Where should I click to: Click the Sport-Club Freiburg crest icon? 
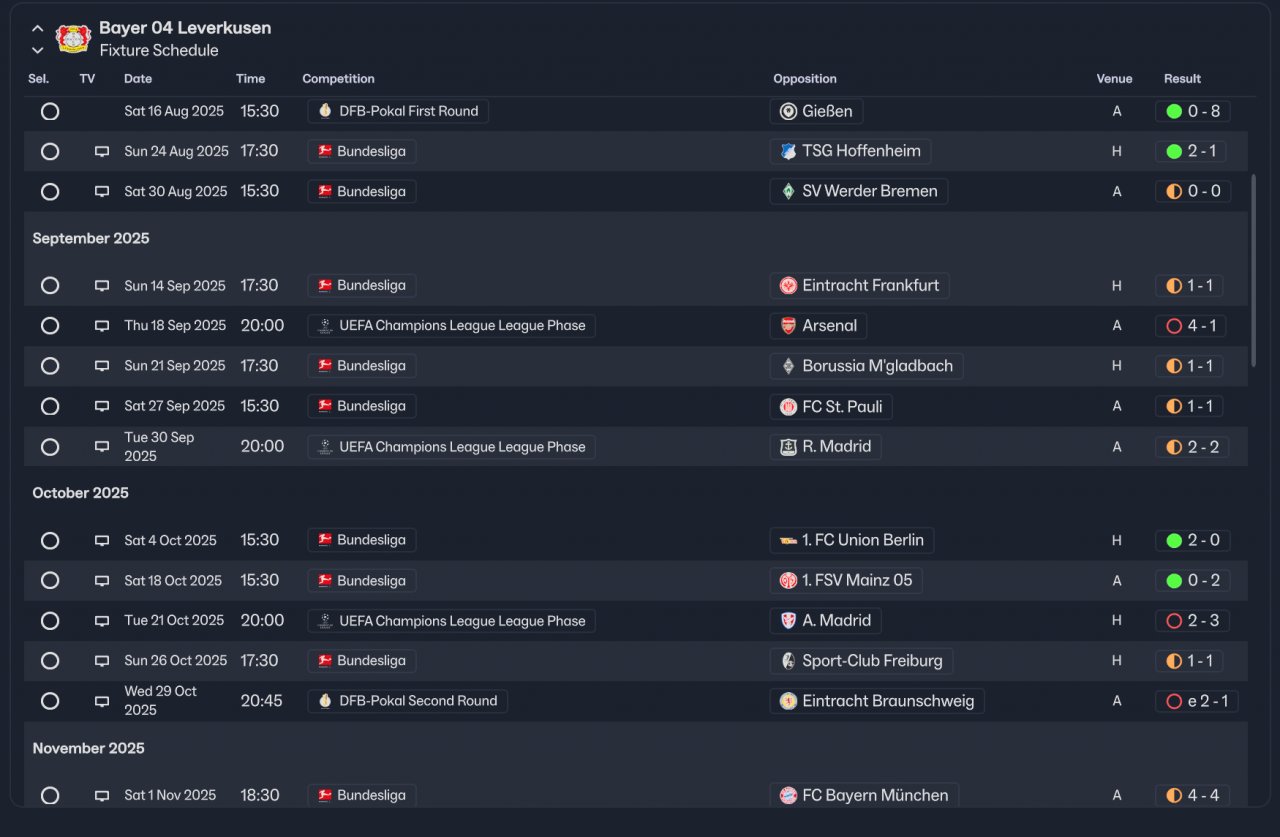(x=788, y=661)
